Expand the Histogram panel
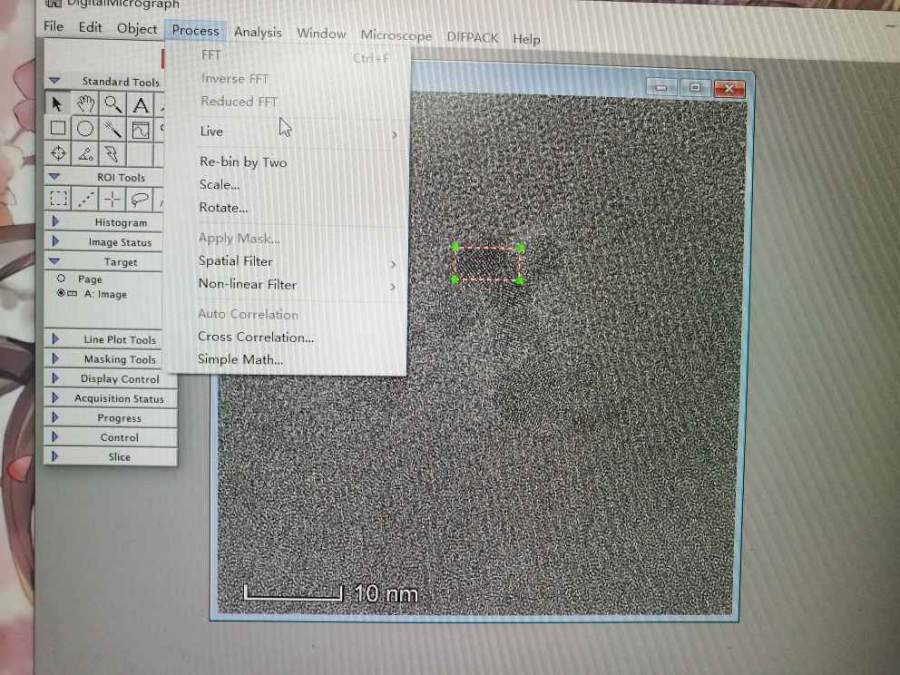Screen dimensions: 900x675 click(x=55, y=222)
